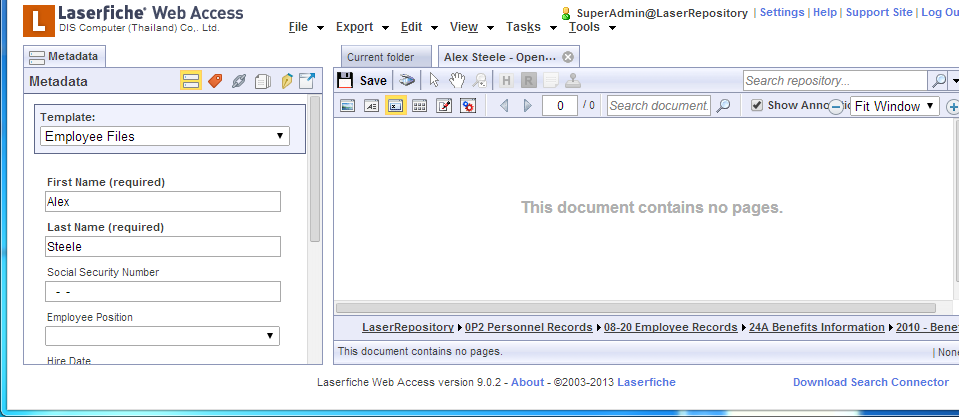Image resolution: width=959 pixels, height=417 pixels.
Task: Click the Metadata tab on the left
Action: click(64, 56)
